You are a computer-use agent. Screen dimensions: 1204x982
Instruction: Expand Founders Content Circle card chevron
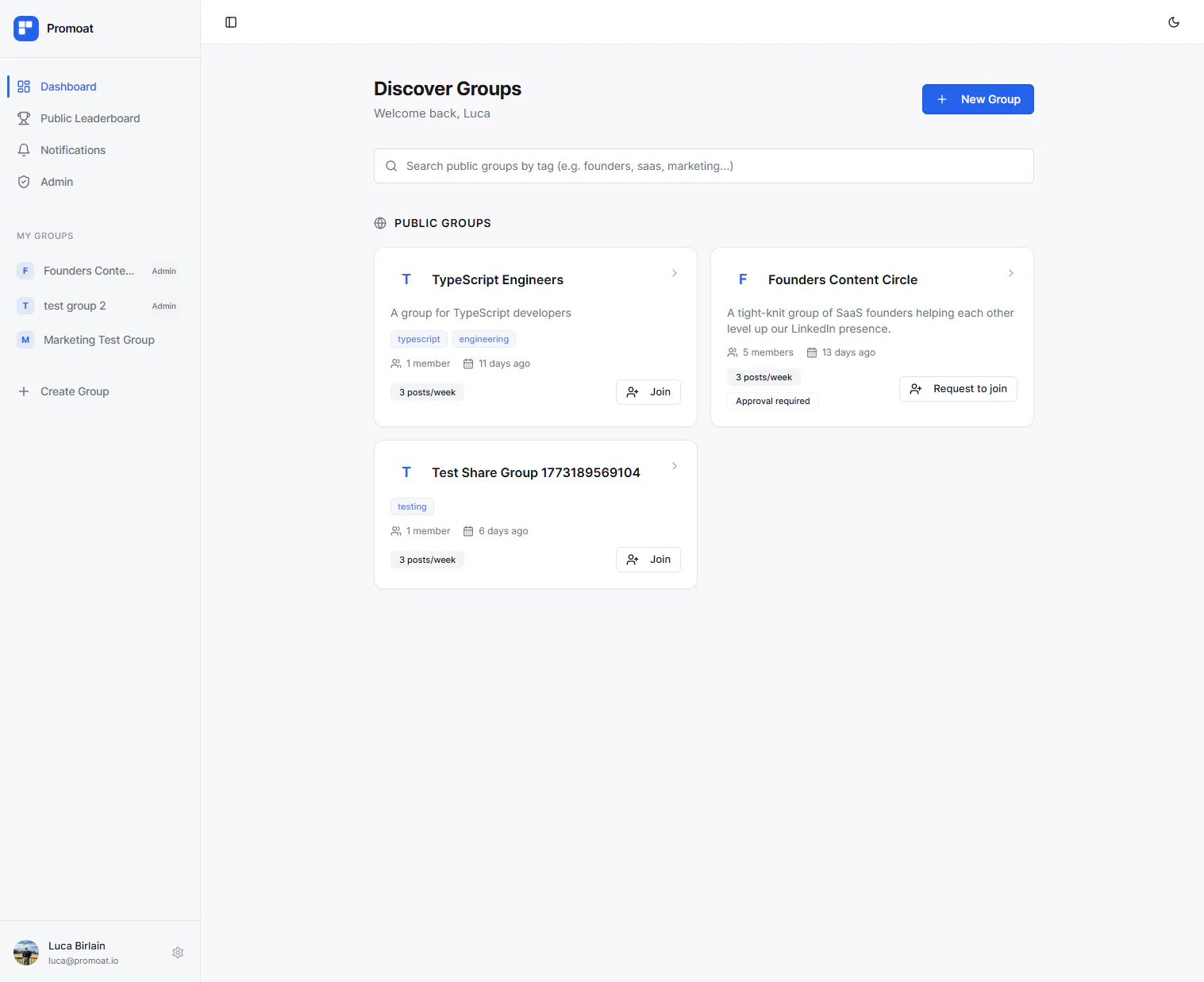coord(1011,273)
